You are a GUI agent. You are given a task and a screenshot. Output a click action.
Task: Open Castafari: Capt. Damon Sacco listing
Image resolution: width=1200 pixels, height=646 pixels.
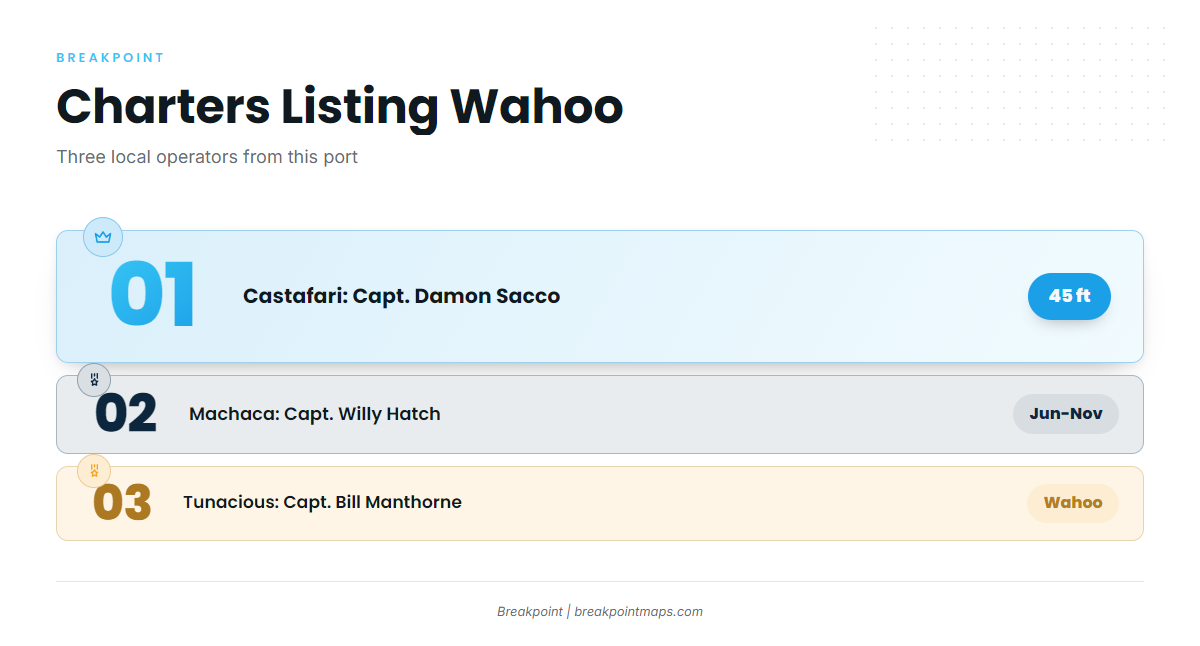[x=401, y=296]
